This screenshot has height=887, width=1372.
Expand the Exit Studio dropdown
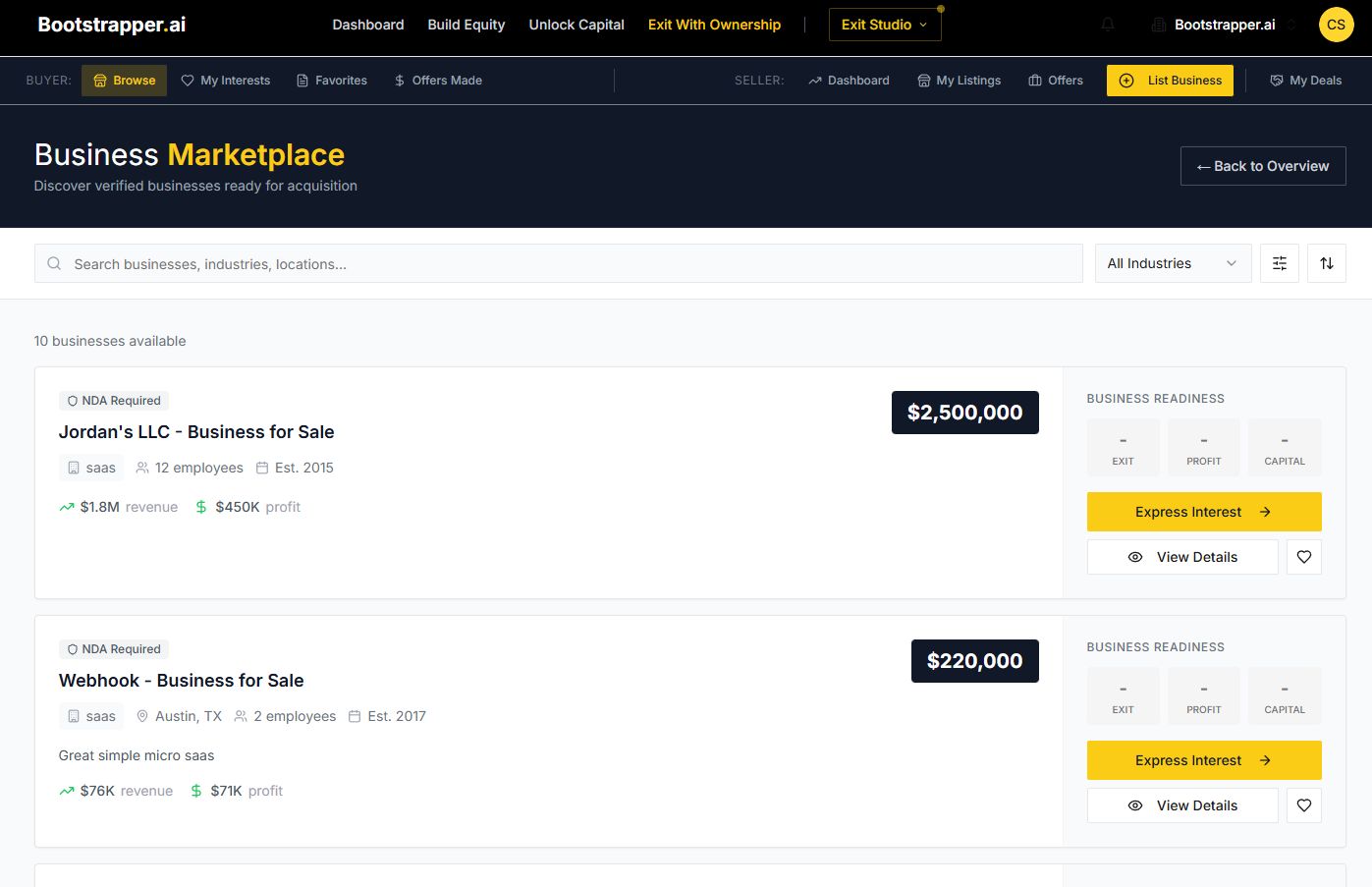click(885, 25)
